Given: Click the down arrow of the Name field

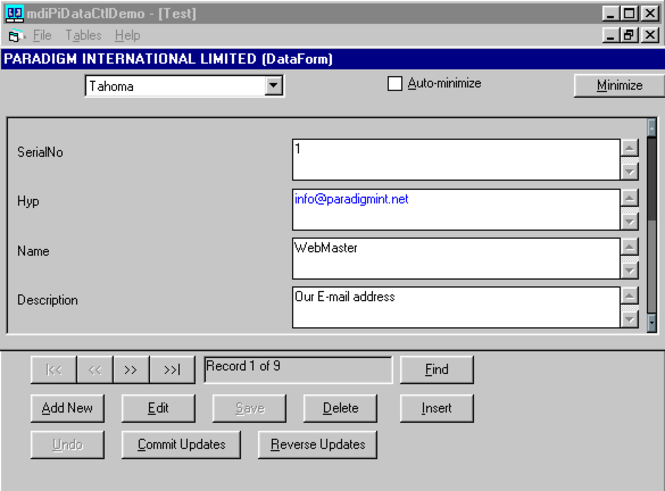Looking at the screenshot, I should tap(630, 270).
